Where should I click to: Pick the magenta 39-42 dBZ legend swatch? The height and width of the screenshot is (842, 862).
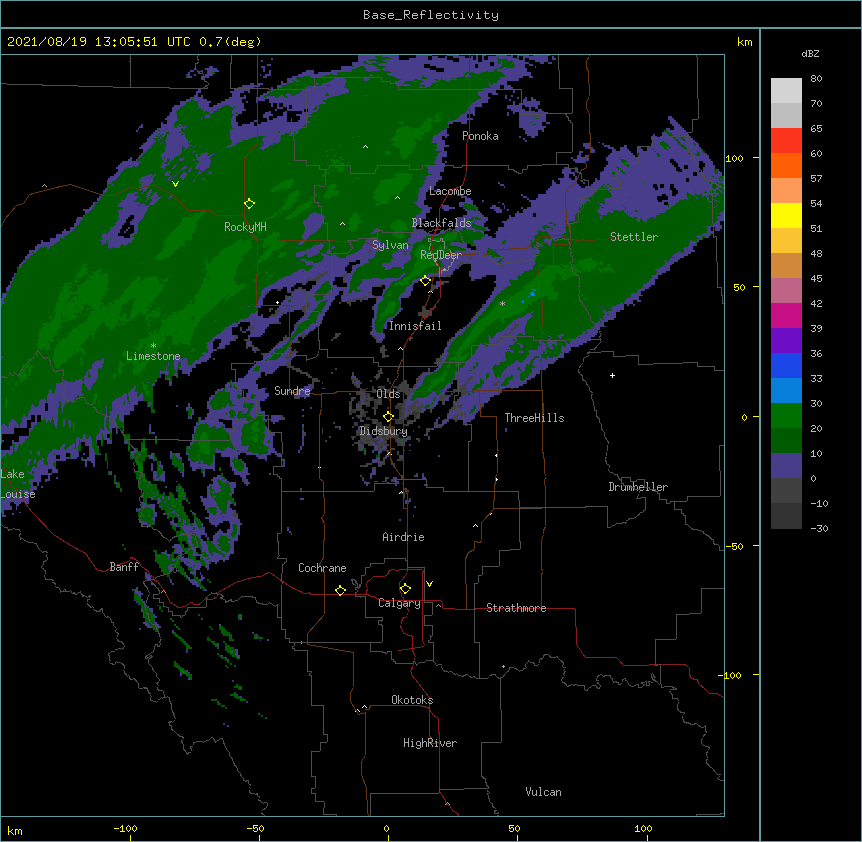[x=786, y=315]
